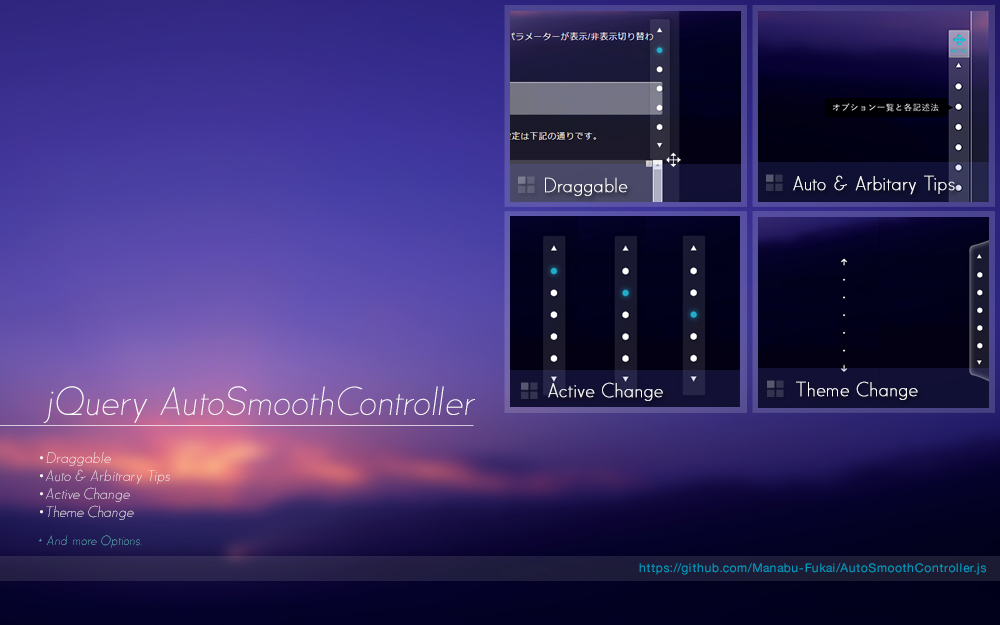Click the 定は下記の通りです text line
Screen dimensions: 1000x625
tap(554, 136)
